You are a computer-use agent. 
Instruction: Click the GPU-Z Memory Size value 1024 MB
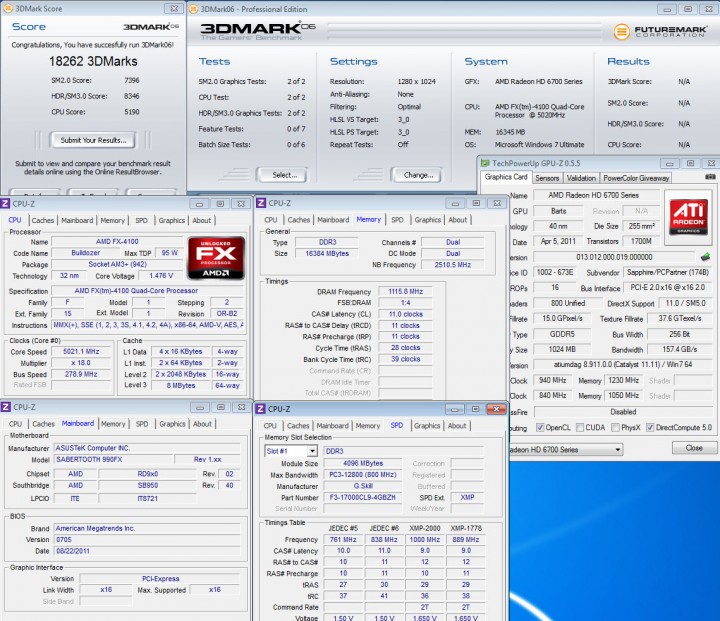[562, 349]
